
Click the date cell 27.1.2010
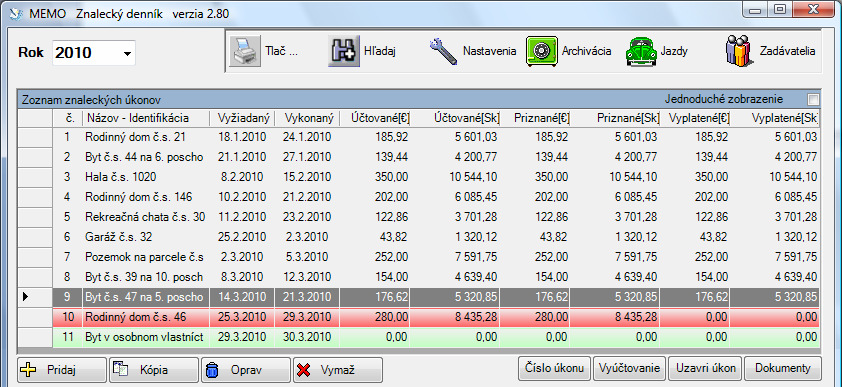307,157
